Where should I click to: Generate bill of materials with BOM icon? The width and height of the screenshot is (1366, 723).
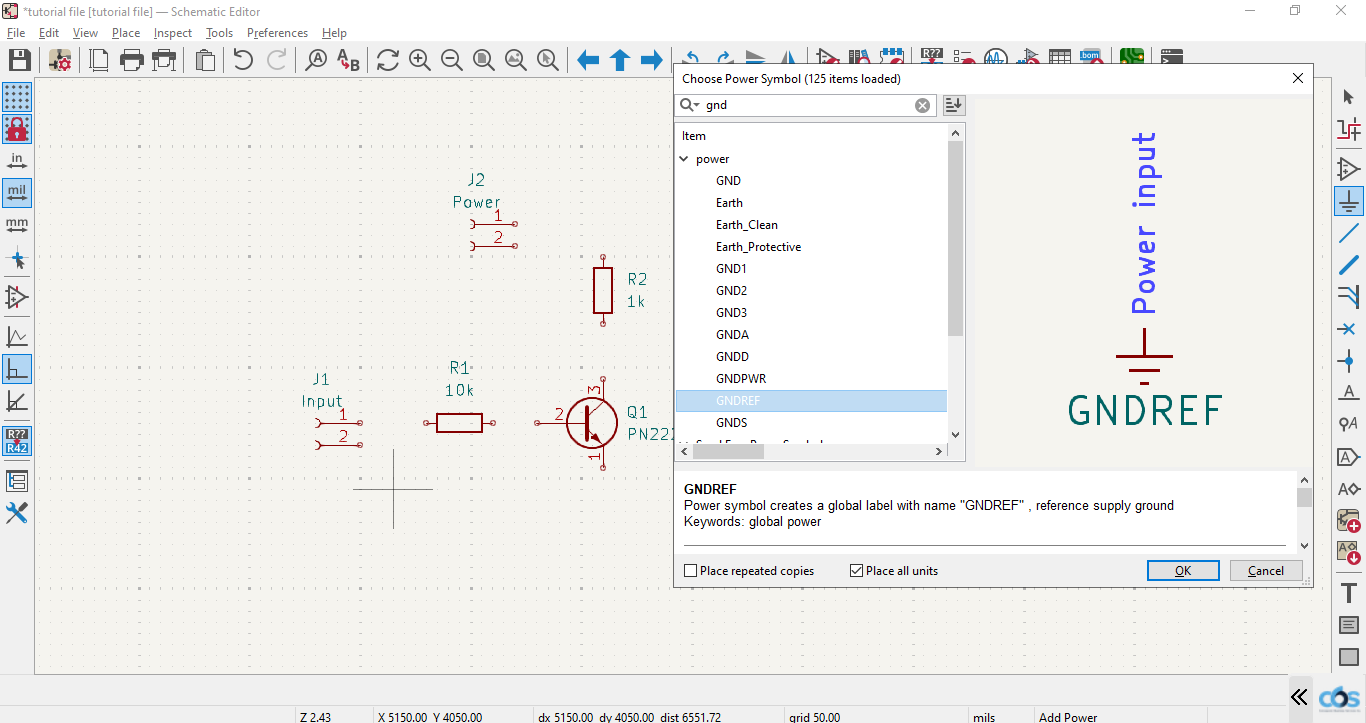point(1091,58)
